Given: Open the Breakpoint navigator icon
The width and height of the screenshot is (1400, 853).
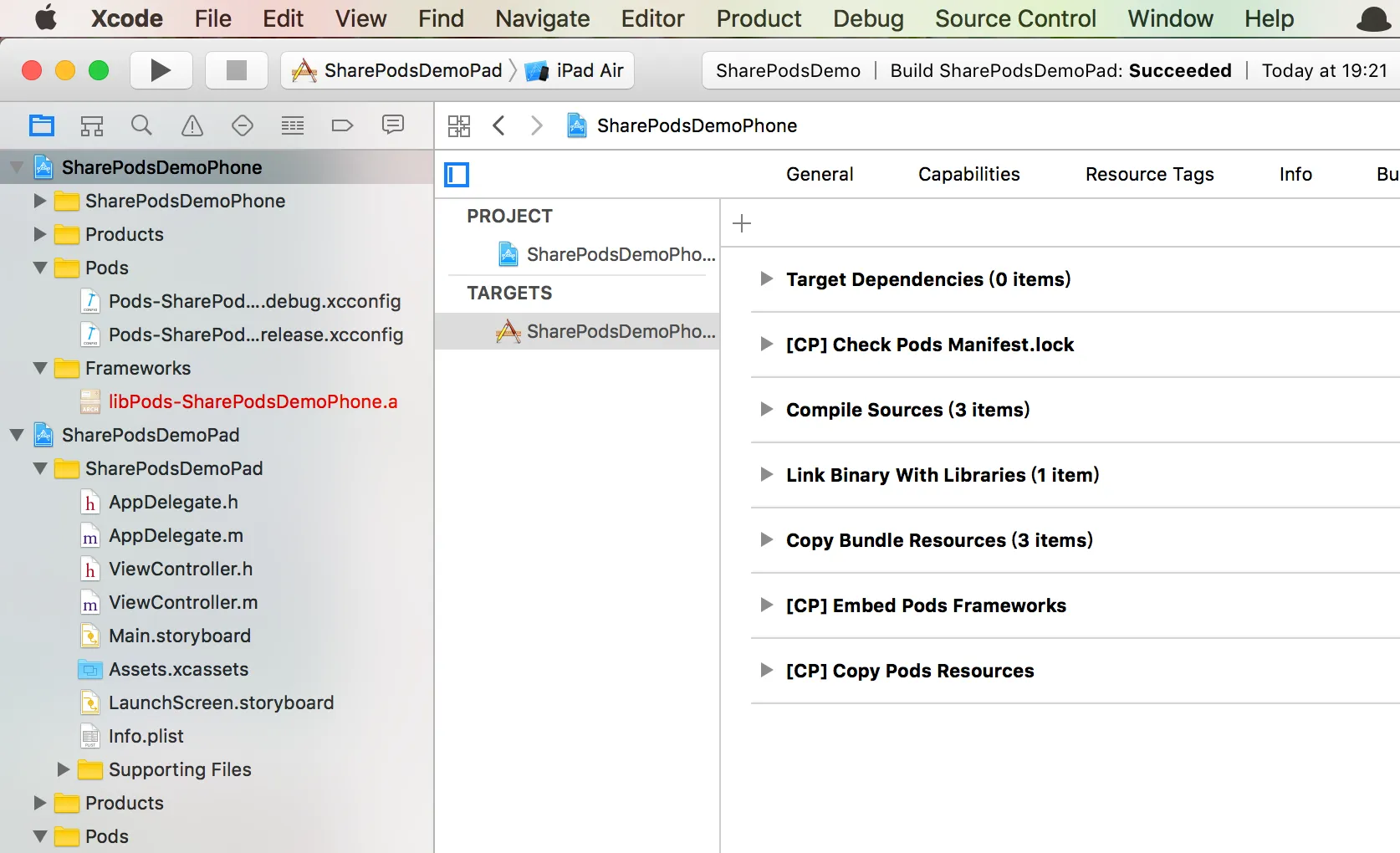Looking at the screenshot, I should [x=343, y=125].
